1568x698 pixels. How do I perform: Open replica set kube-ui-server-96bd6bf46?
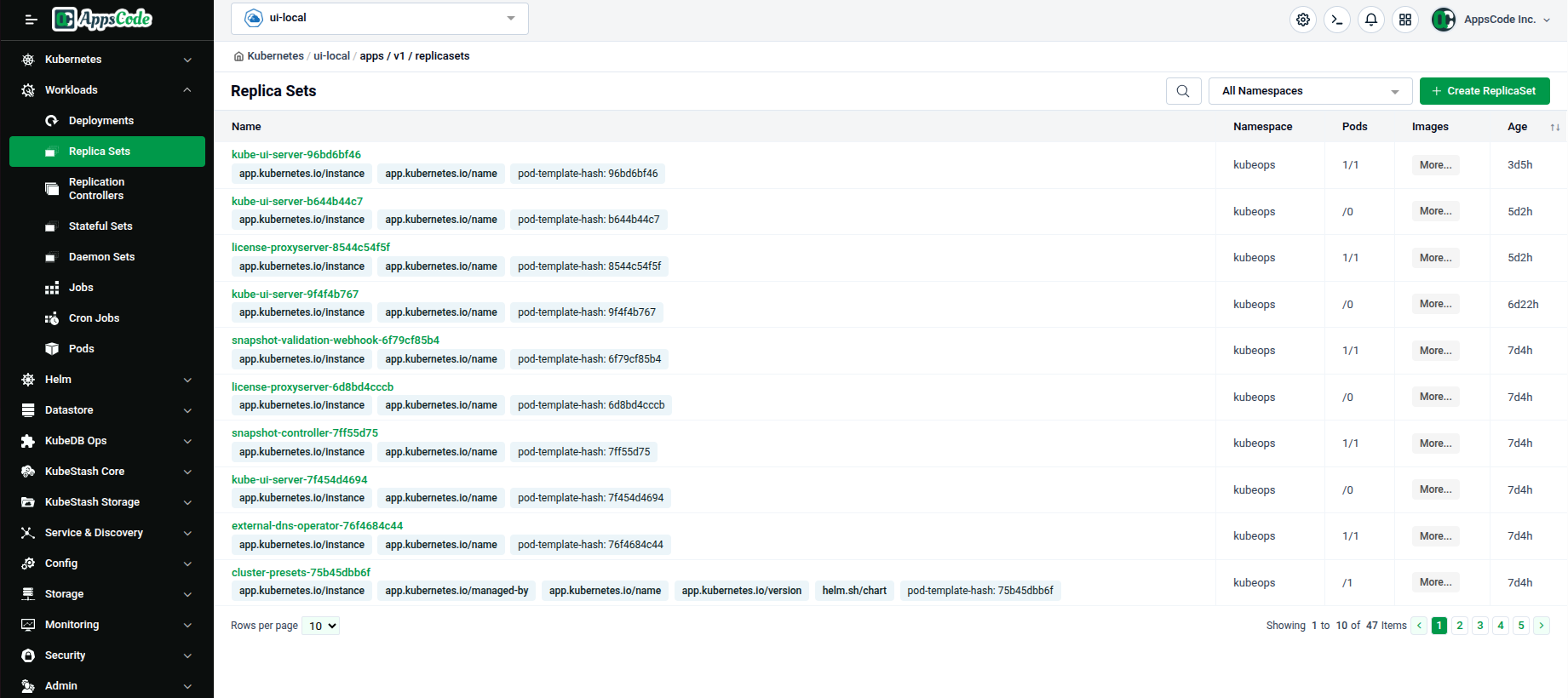coord(296,155)
